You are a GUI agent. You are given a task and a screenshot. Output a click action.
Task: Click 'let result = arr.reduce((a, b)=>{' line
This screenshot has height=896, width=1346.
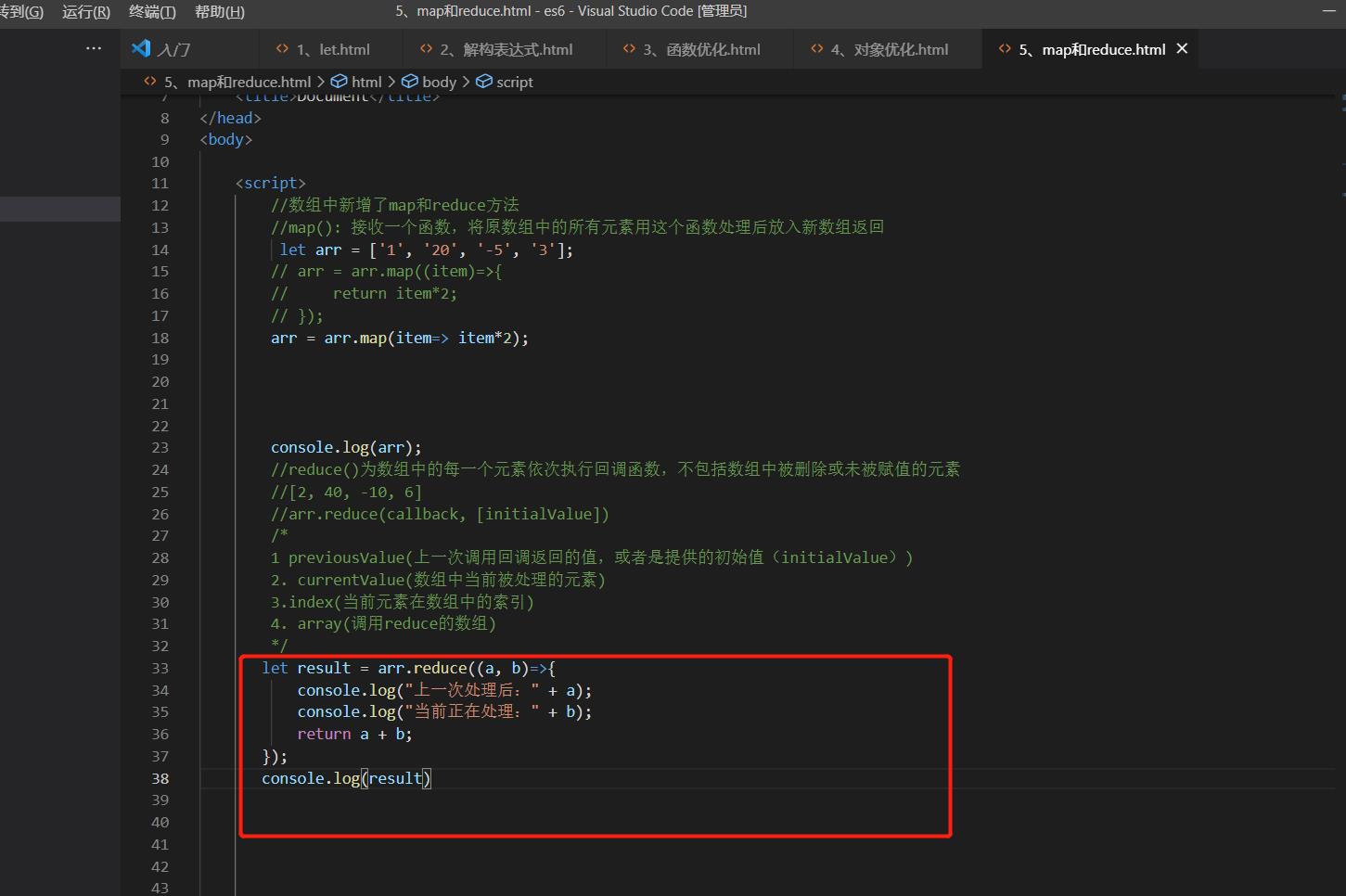pyautogui.click(x=408, y=668)
